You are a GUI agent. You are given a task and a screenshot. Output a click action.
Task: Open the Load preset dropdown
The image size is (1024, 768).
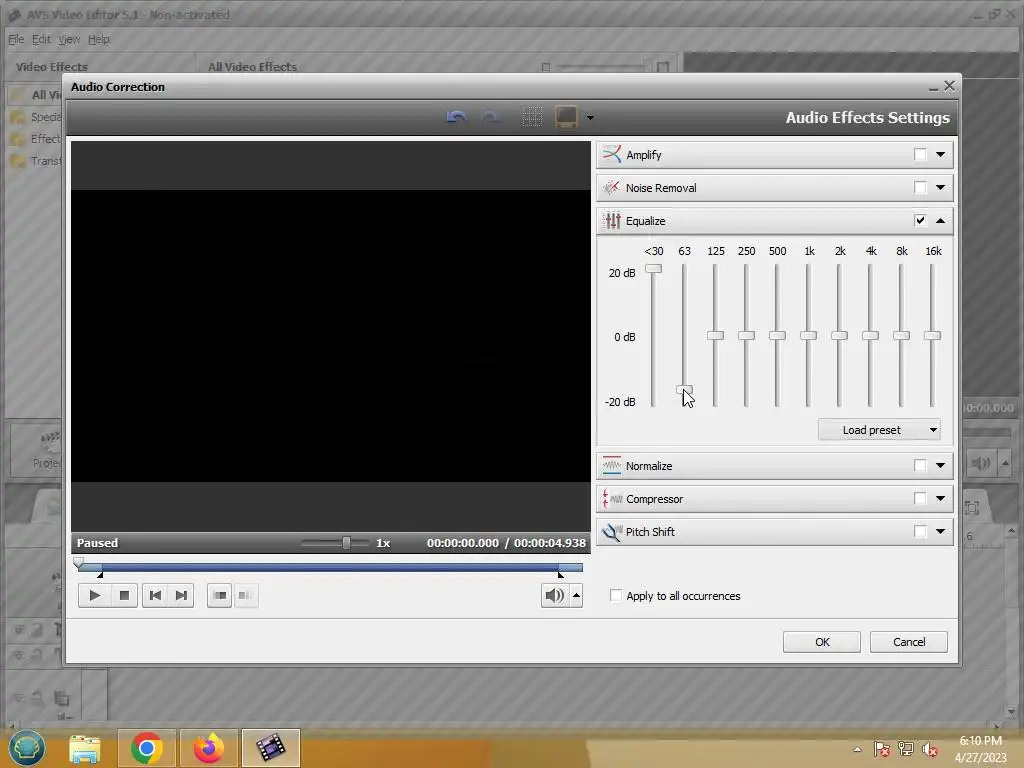(x=879, y=430)
